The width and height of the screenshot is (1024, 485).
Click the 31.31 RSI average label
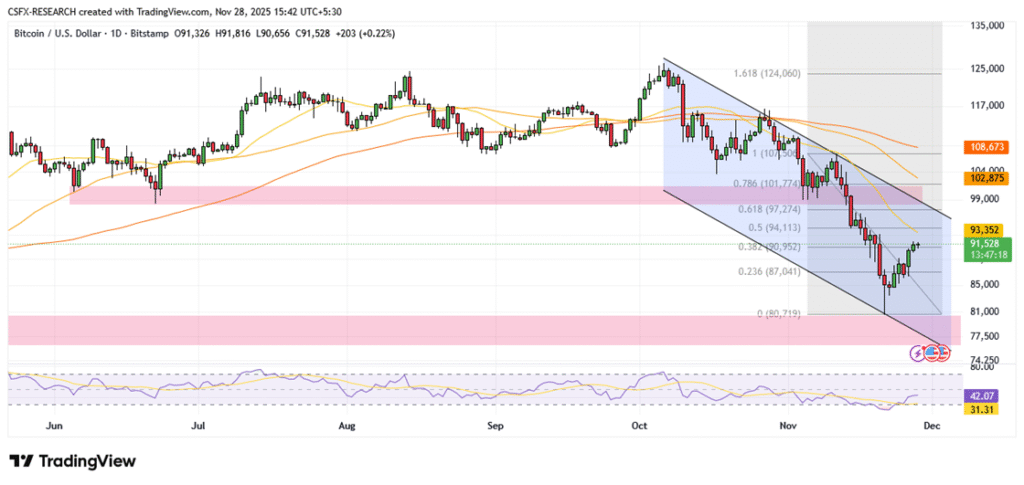[985, 410]
